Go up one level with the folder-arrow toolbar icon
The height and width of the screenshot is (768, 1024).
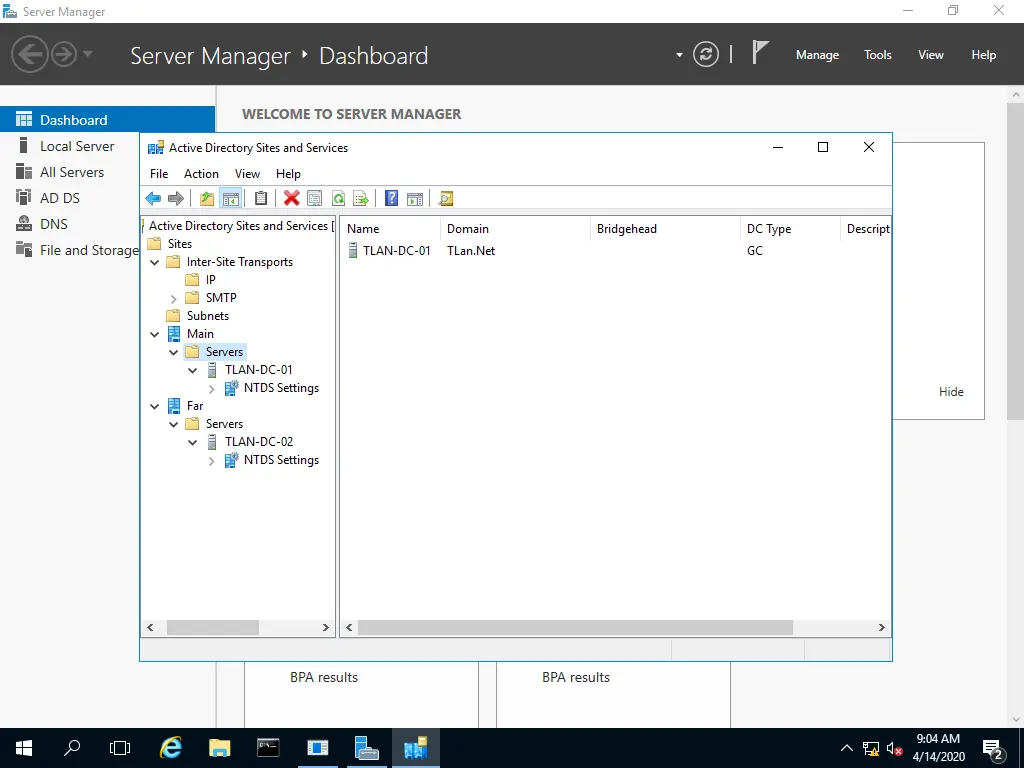[207, 199]
